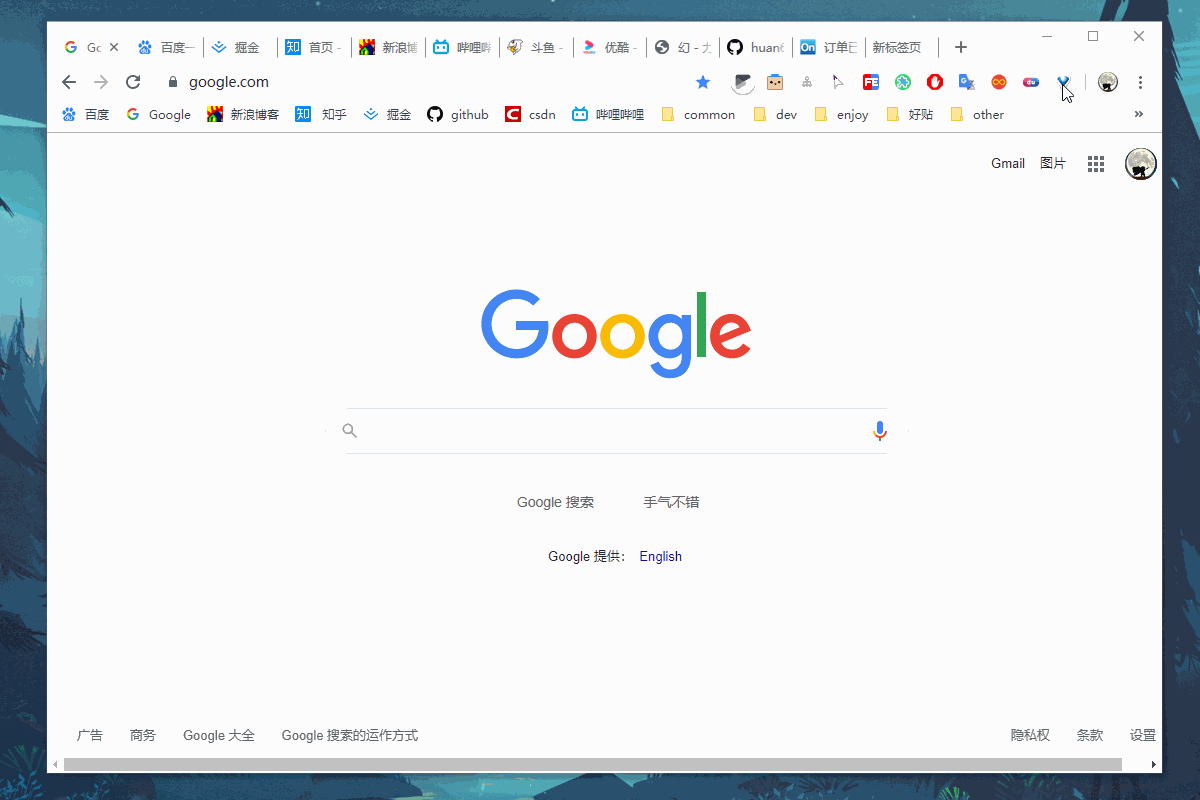Open the github bookmark
The height and width of the screenshot is (800, 1200).
click(458, 115)
